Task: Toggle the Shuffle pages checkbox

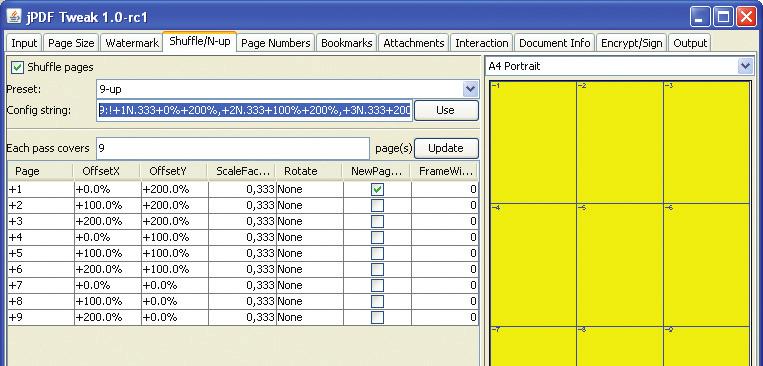Action: point(18,67)
